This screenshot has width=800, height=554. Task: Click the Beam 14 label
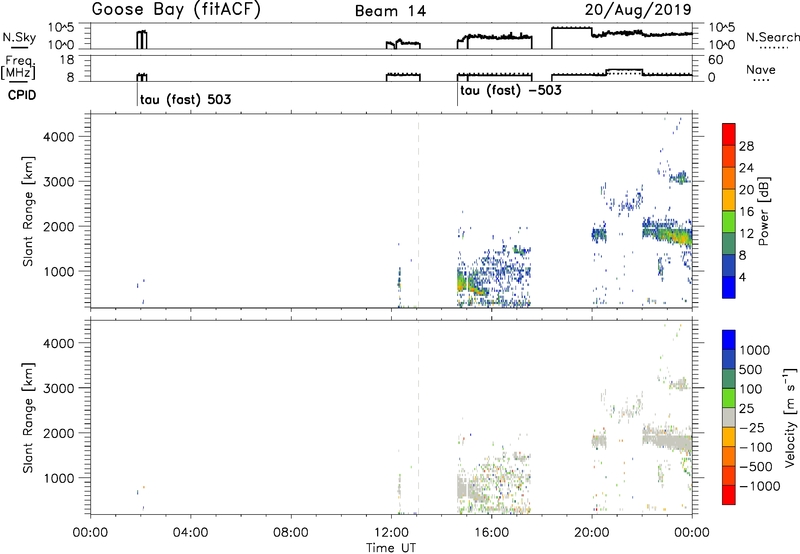coord(390,11)
